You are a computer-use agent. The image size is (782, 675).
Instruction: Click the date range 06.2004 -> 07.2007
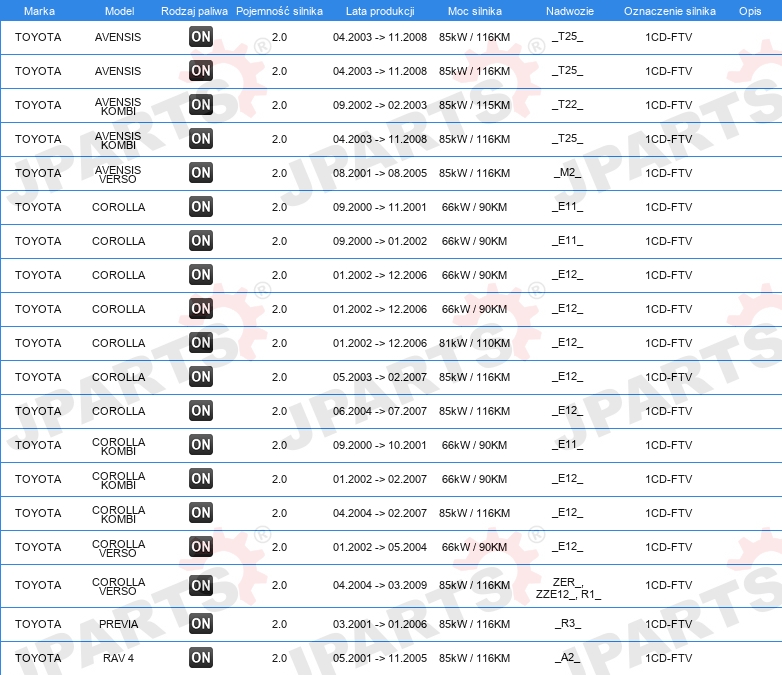[x=380, y=411]
